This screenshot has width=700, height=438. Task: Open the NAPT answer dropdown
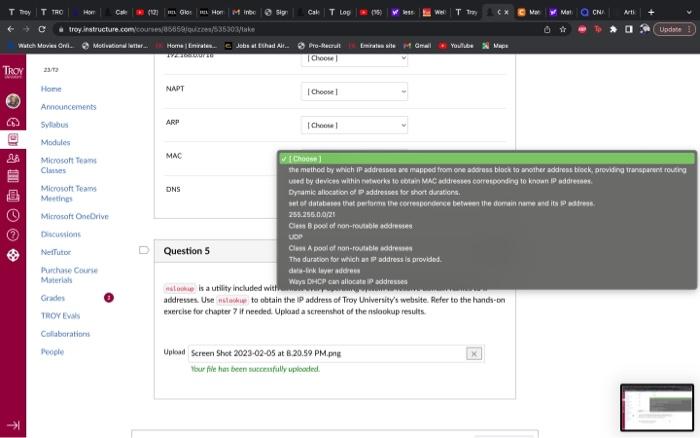coord(354,92)
